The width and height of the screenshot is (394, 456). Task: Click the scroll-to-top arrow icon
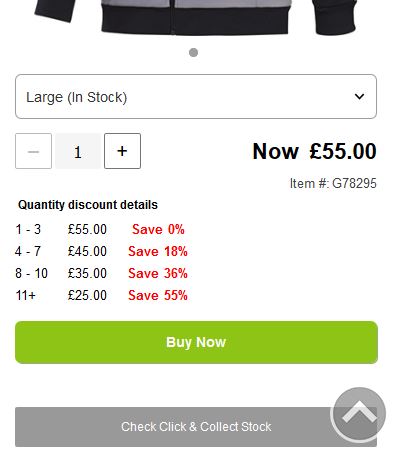(359, 414)
